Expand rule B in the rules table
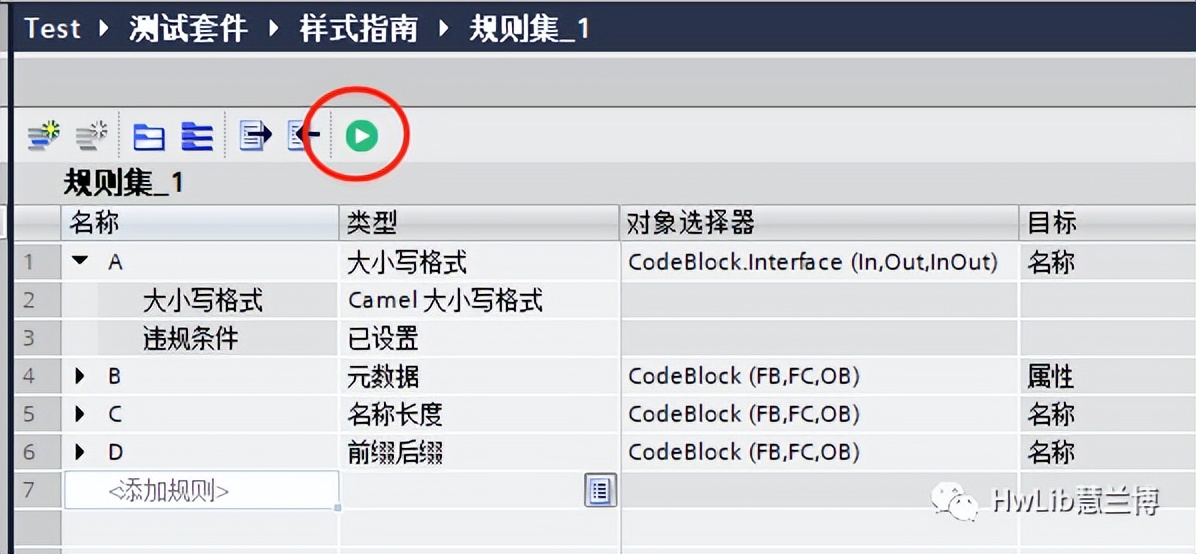 [x=81, y=377]
